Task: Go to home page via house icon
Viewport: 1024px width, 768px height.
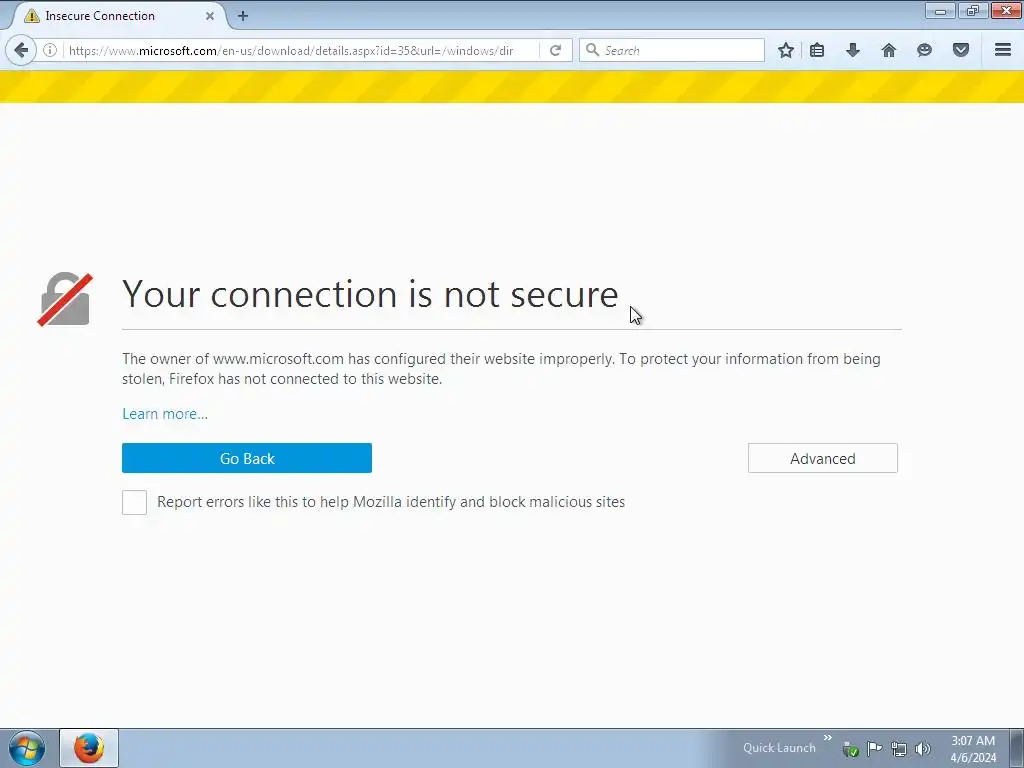Action: (889, 50)
